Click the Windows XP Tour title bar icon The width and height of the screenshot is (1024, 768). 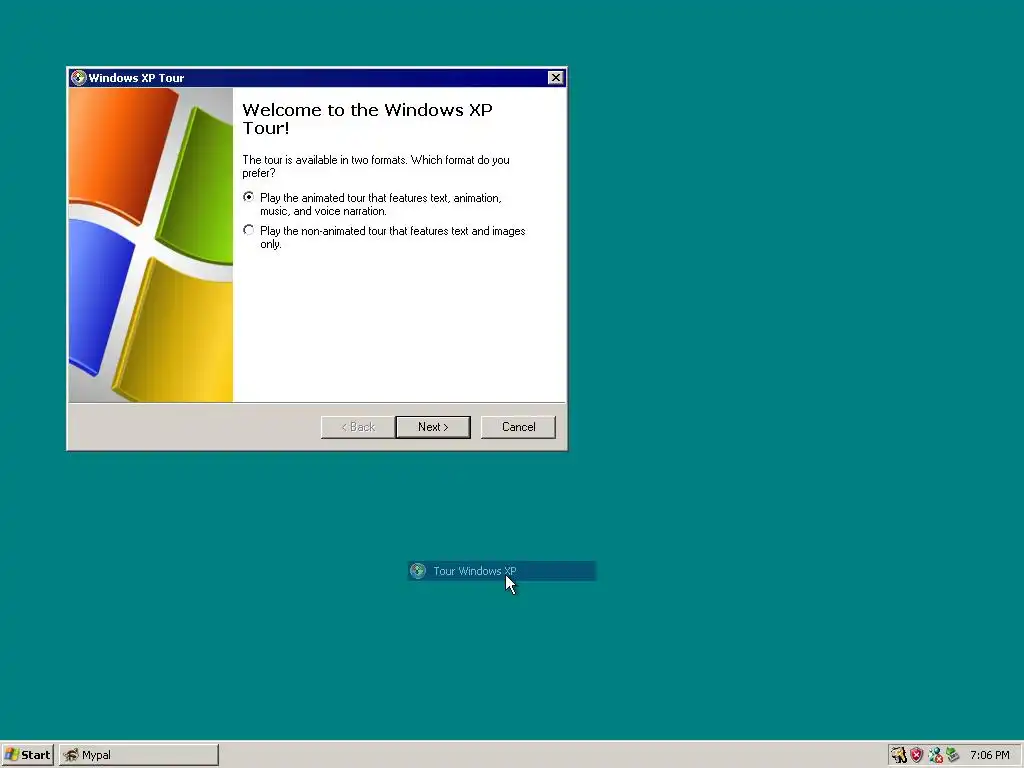coord(78,78)
